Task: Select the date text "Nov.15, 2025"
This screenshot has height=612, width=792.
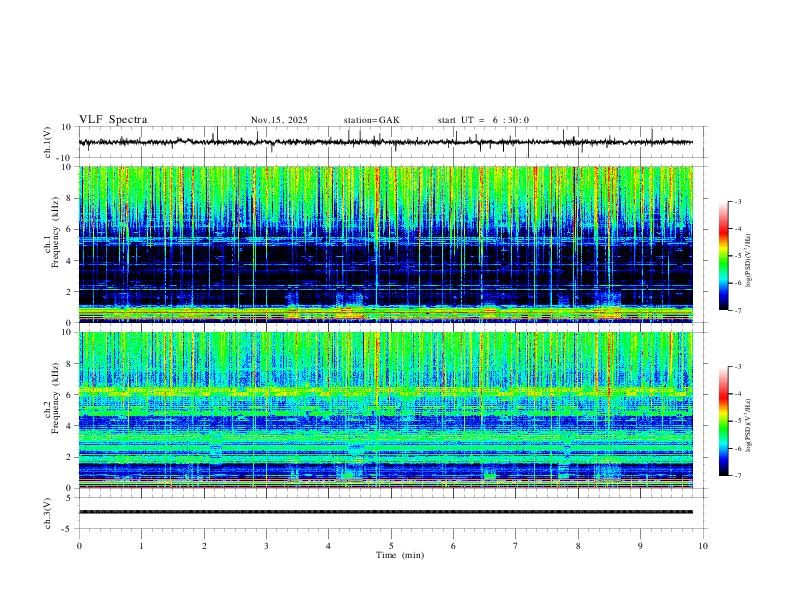Action: coord(279,120)
